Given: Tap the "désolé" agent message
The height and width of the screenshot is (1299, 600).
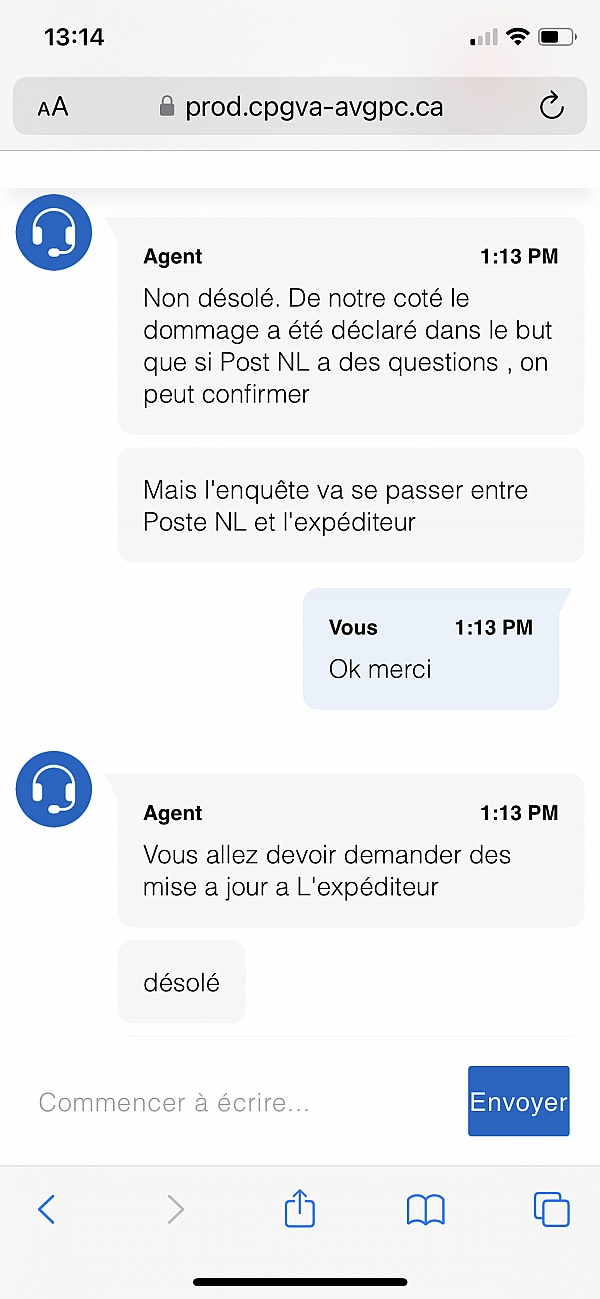Looking at the screenshot, I should pyautogui.click(x=182, y=982).
